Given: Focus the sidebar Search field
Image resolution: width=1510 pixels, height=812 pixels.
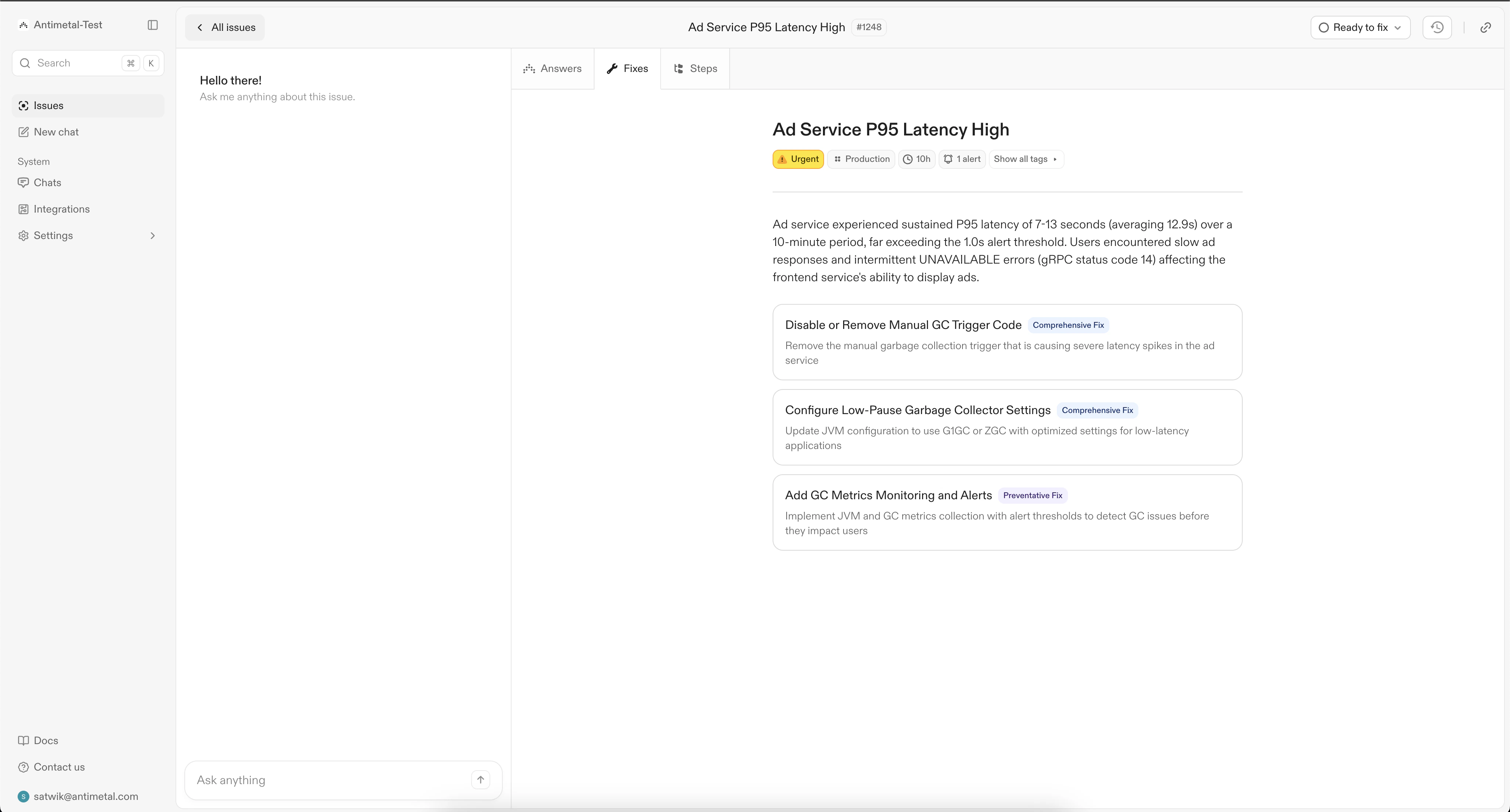Looking at the screenshot, I should [76, 63].
